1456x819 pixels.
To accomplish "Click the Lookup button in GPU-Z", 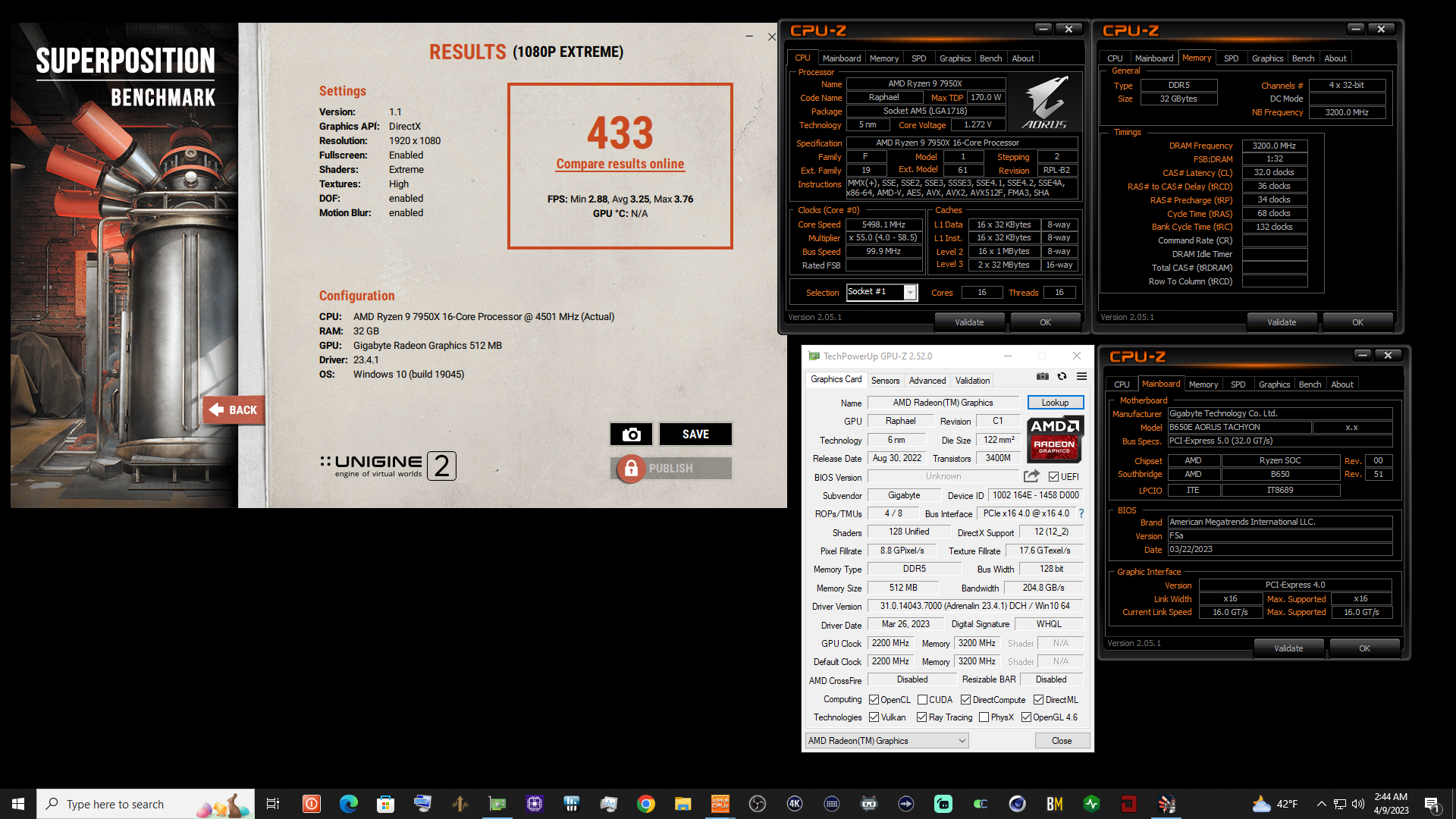I will coord(1055,403).
